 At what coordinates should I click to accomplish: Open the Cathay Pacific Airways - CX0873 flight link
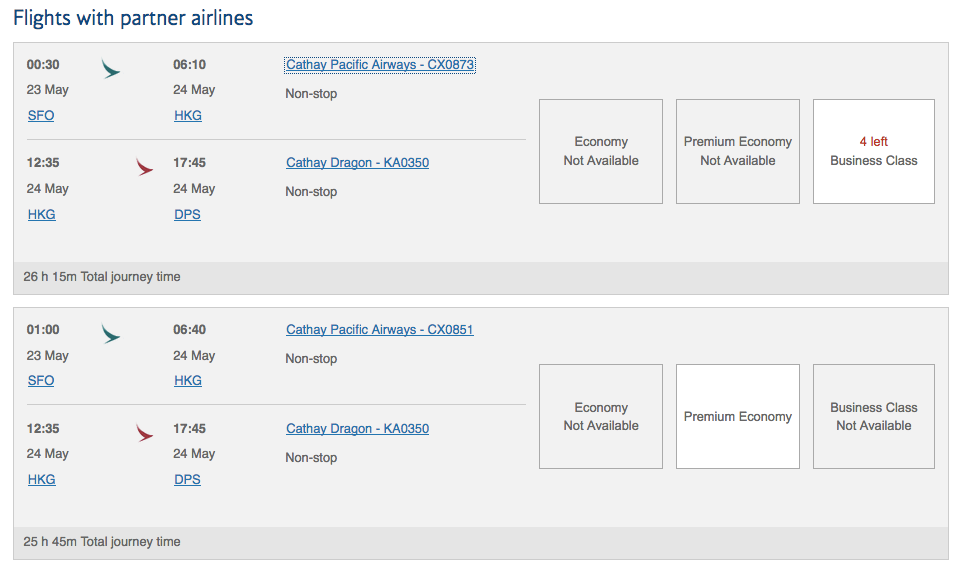pos(380,65)
